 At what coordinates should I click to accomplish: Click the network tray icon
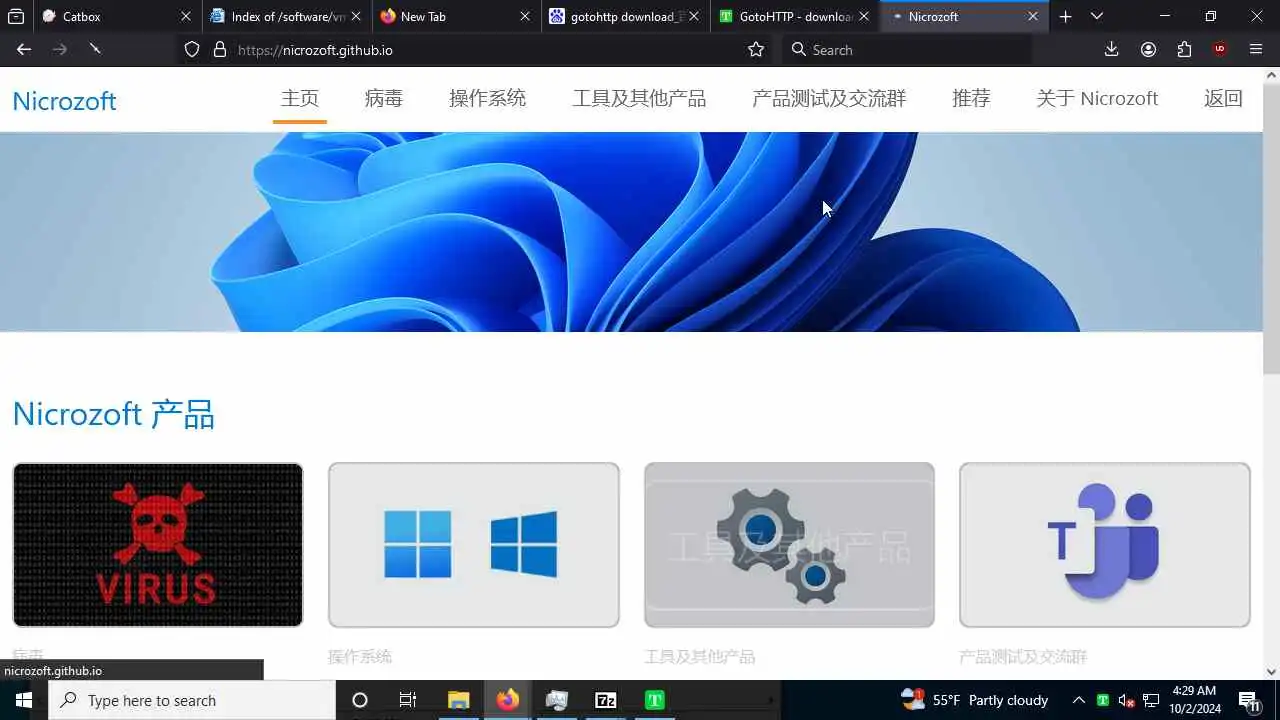[1151, 700]
